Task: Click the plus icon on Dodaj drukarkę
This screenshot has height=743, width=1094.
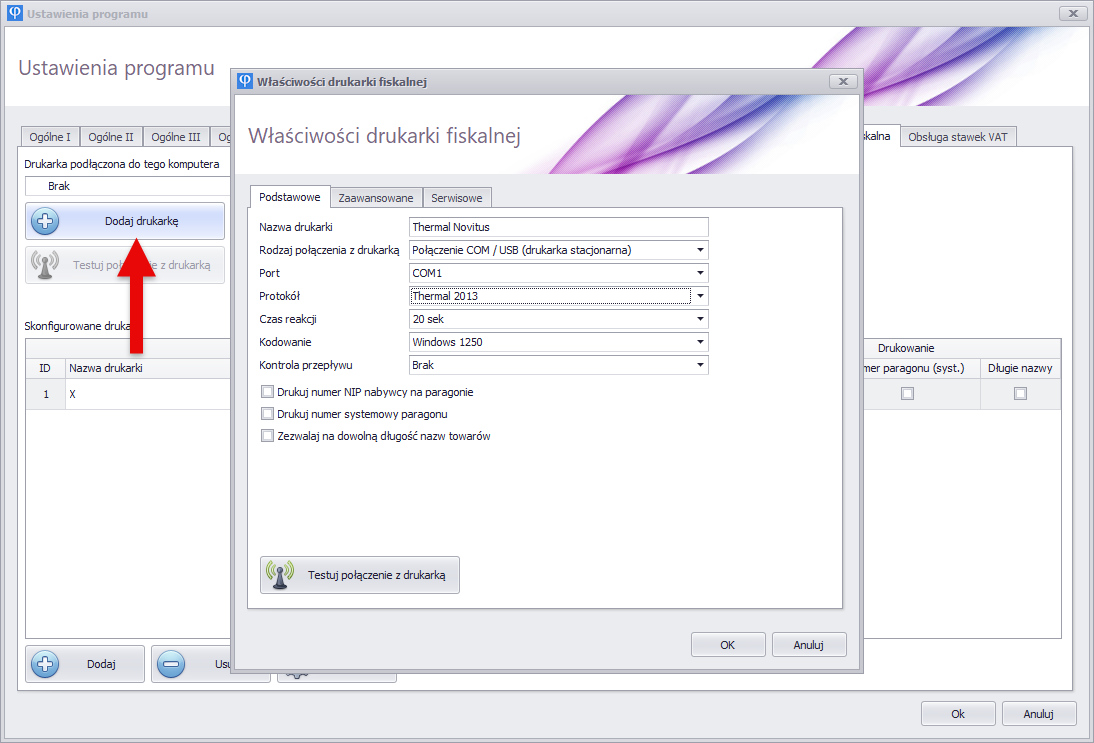Action: point(45,221)
